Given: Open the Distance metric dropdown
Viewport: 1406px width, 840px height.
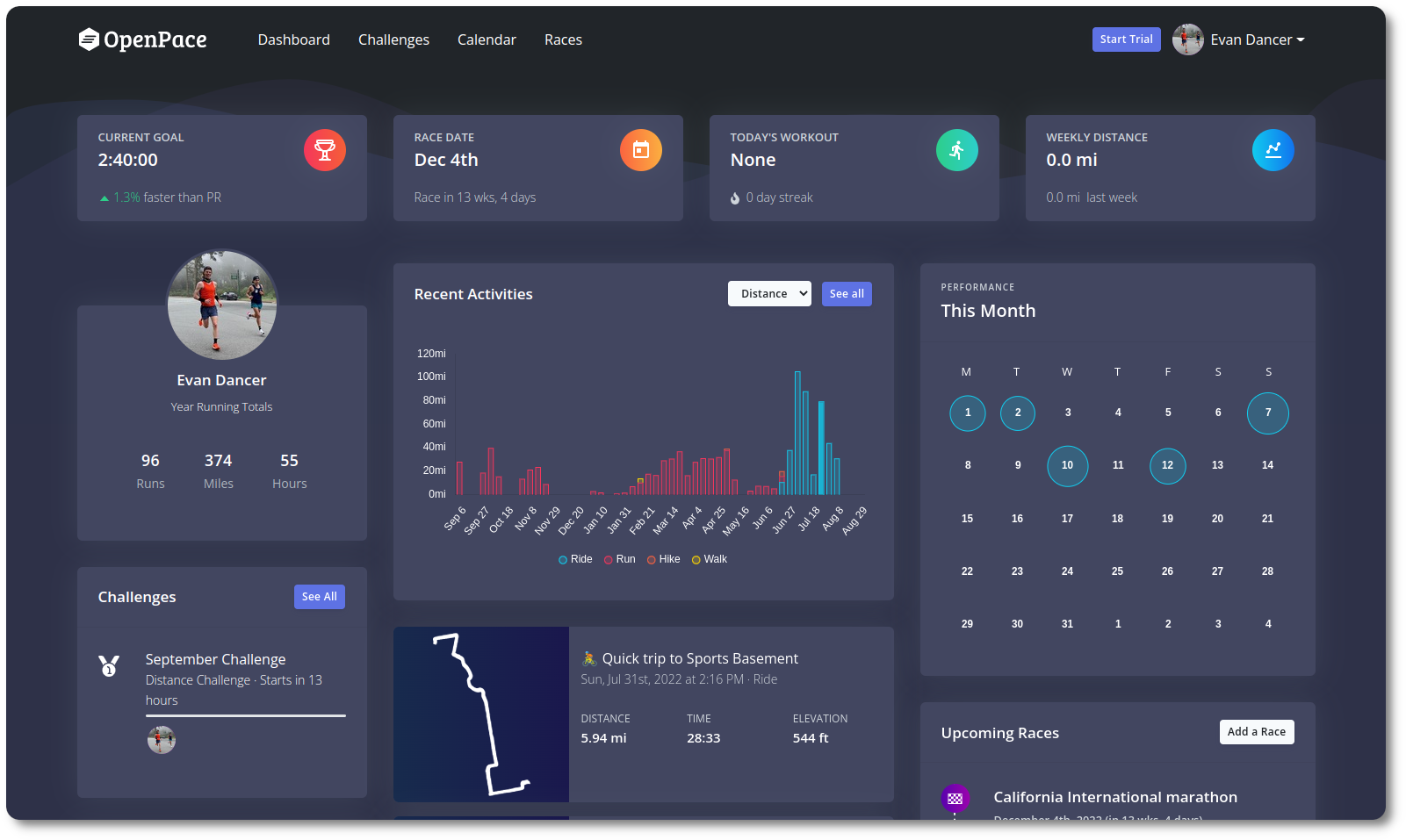Looking at the screenshot, I should [x=769, y=294].
